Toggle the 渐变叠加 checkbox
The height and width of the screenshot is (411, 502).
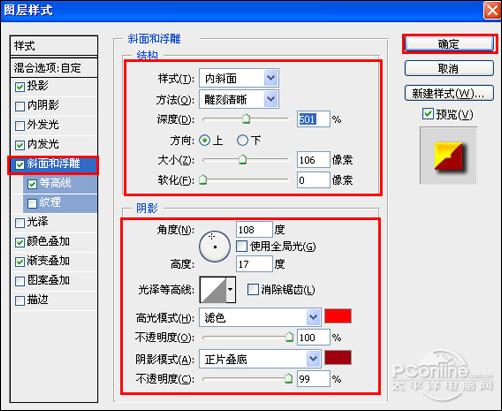pyautogui.click(x=20, y=262)
